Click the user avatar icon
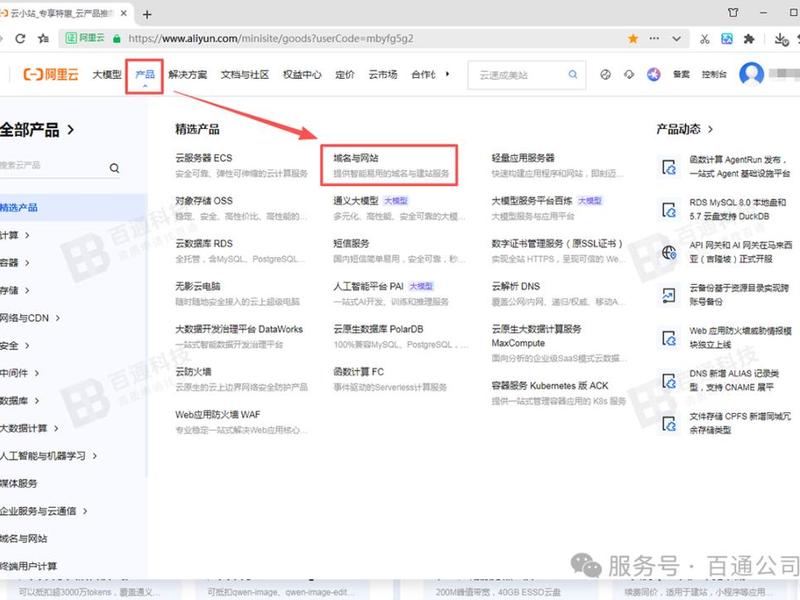Image resolution: width=800 pixels, height=600 pixels. click(x=751, y=74)
